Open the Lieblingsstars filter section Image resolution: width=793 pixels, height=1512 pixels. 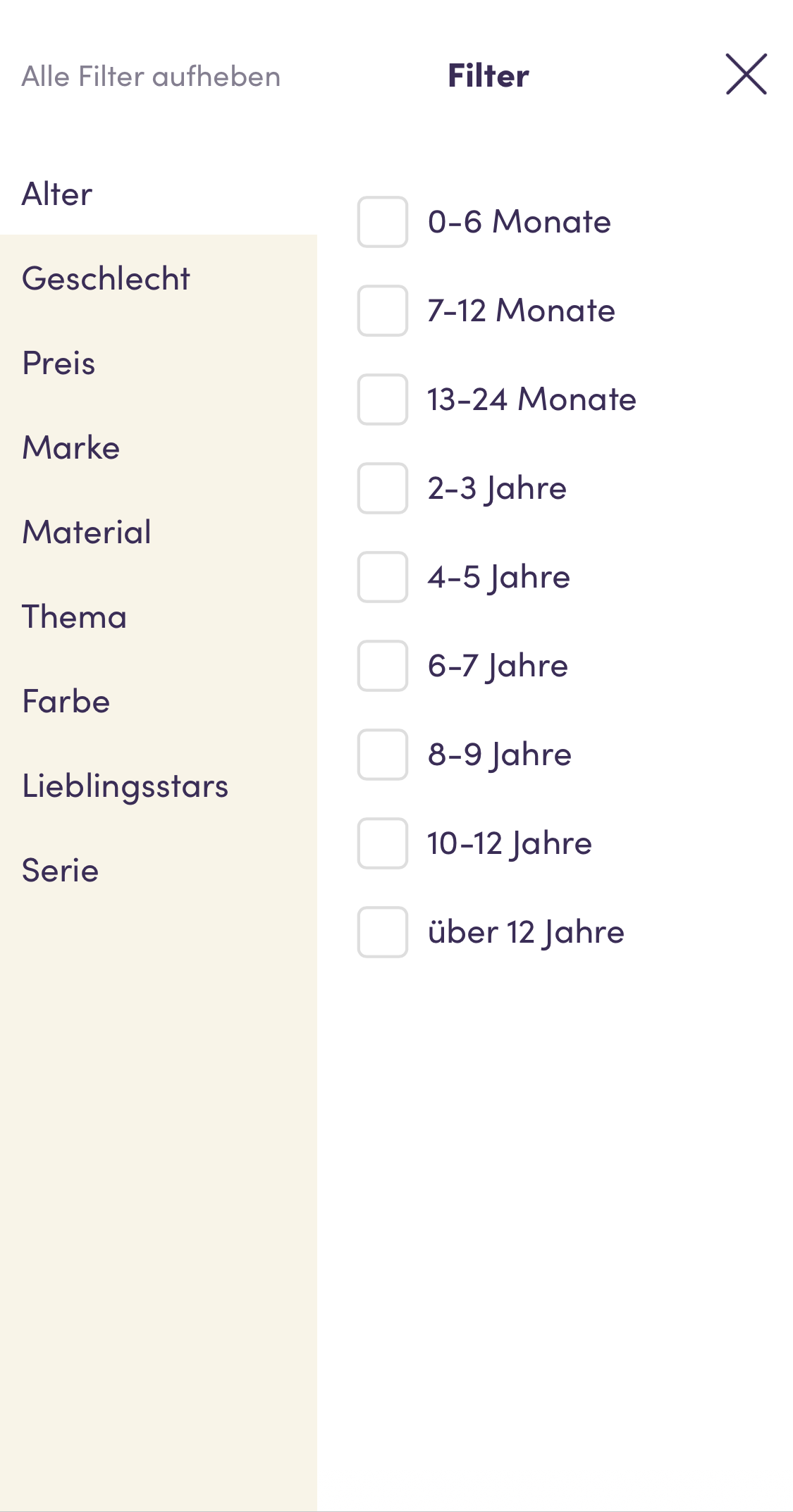(125, 786)
